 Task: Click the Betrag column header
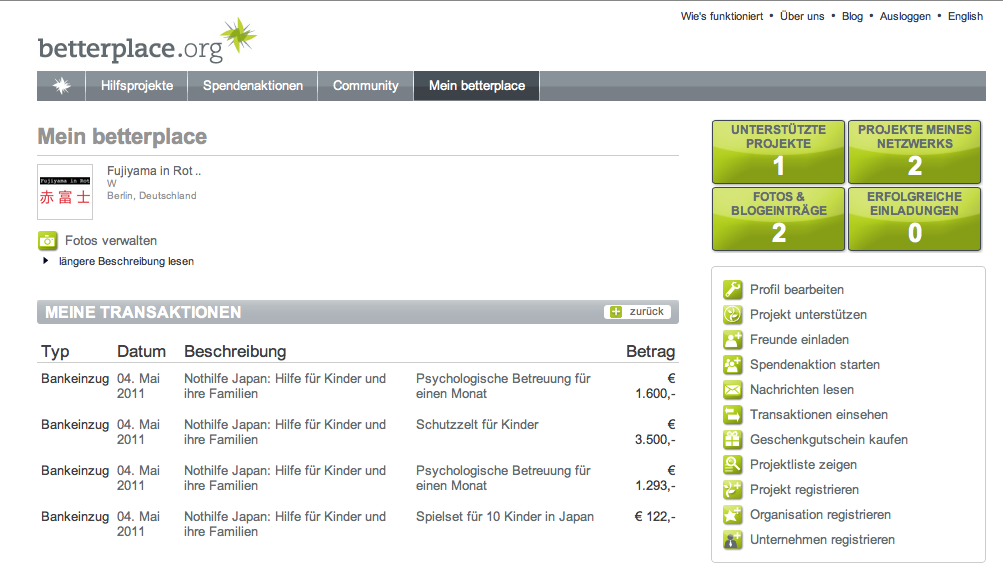click(x=651, y=351)
